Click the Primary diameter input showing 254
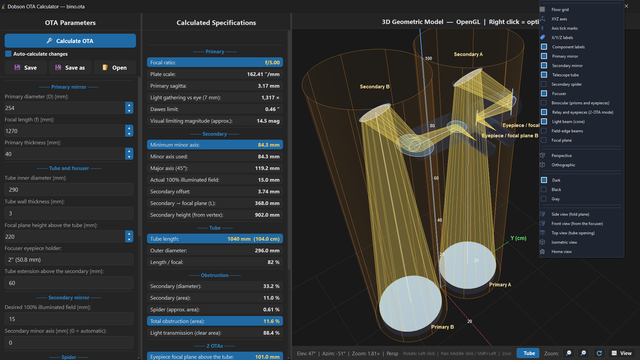The height and width of the screenshot is (360, 640). pos(64,108)
